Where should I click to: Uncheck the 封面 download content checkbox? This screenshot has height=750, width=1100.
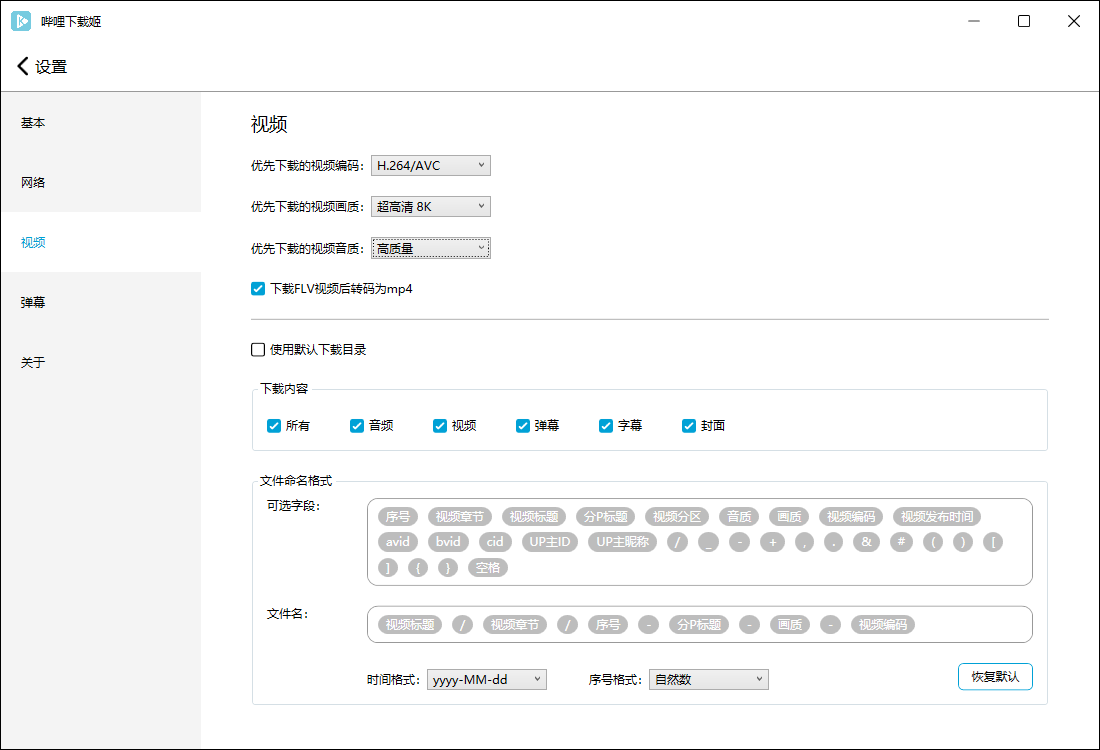tap(689, 426)
